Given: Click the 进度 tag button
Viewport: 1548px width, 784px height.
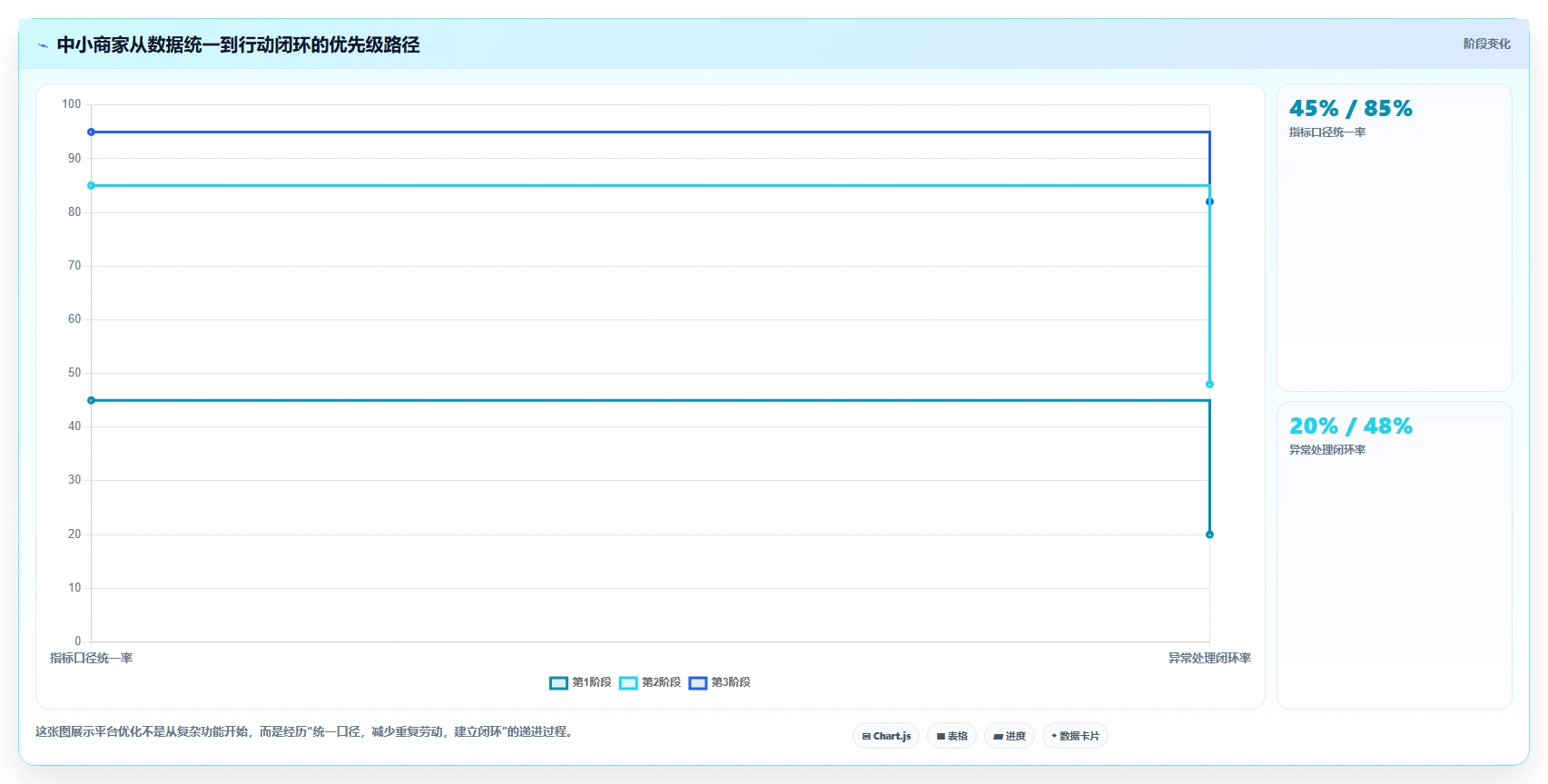Looking at the screenshot, I should click(1010, 736).
